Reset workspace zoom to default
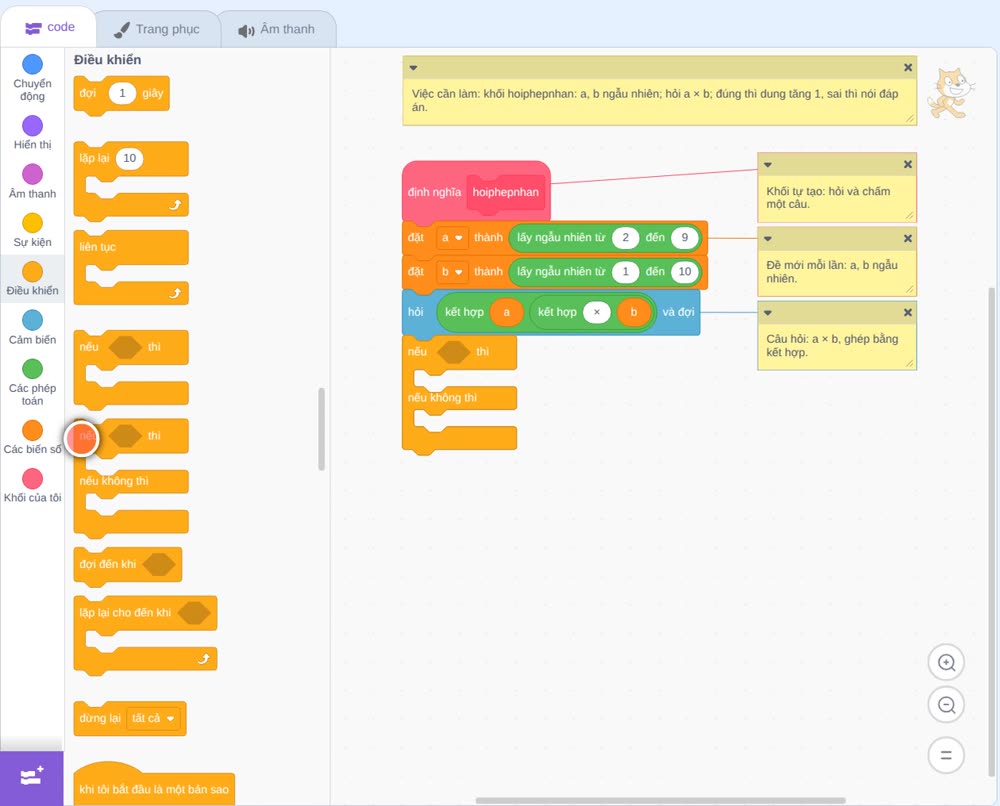Screen dimensions: 1000x806 (x=946, y=755)
